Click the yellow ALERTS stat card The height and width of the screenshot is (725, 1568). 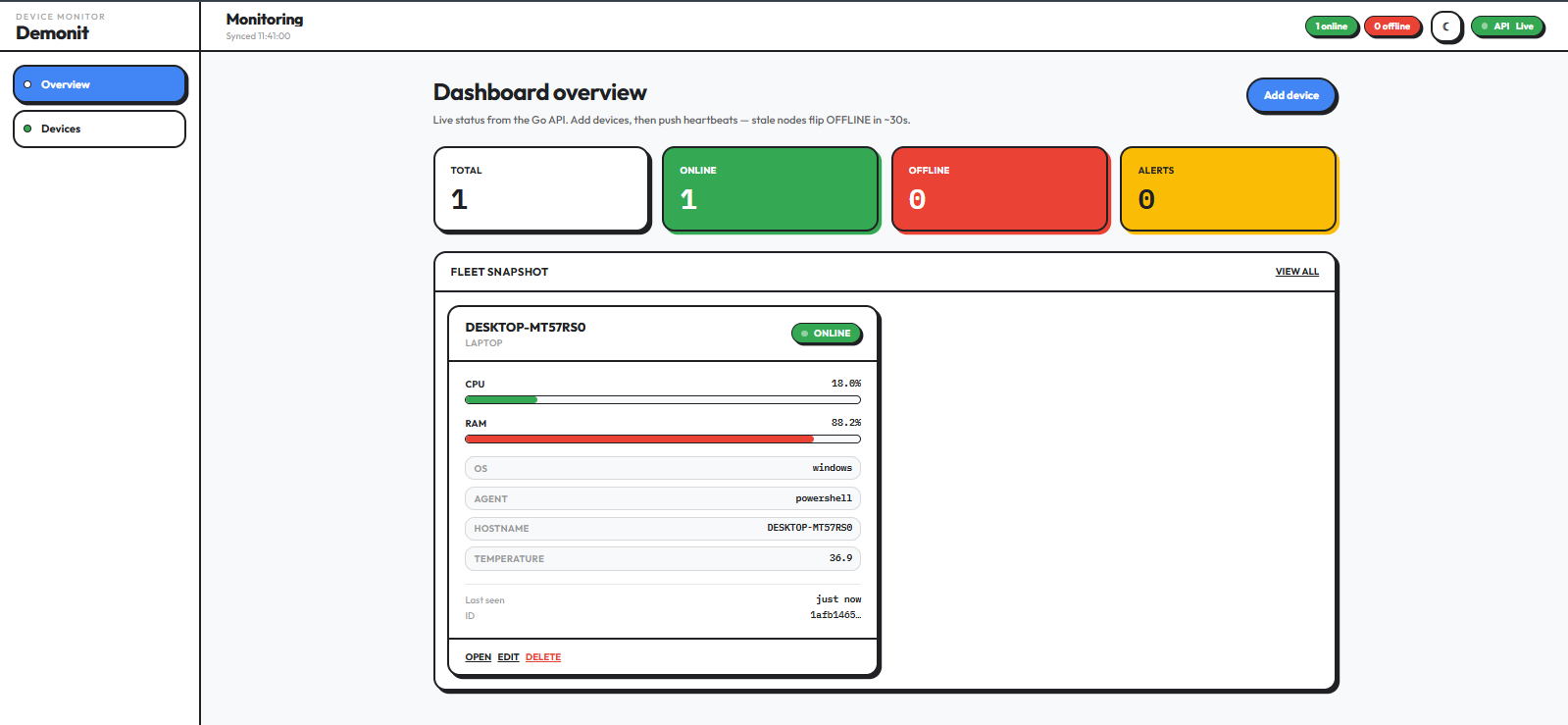point(1228,189)
